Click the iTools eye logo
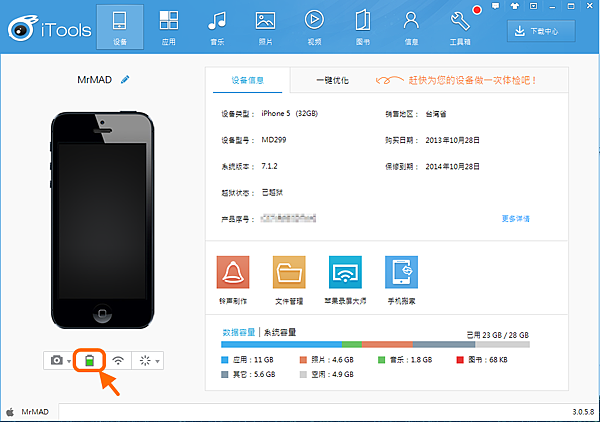Image resolution: width=600 pixels, height=422 pixels. pos(23,28)
